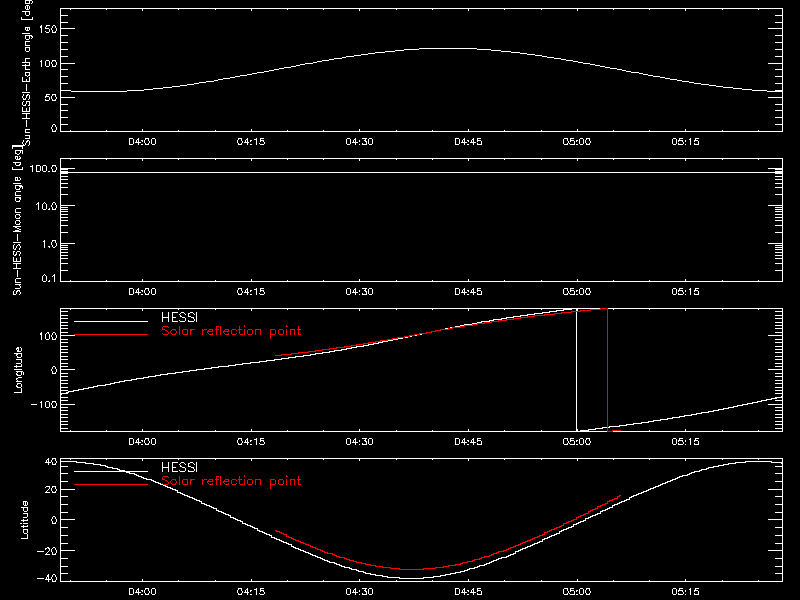The width and height of the screenshot is (800, 600).
Task: Click the Sun-HESSI-Earth angle axis title
Action: point(28,72)
